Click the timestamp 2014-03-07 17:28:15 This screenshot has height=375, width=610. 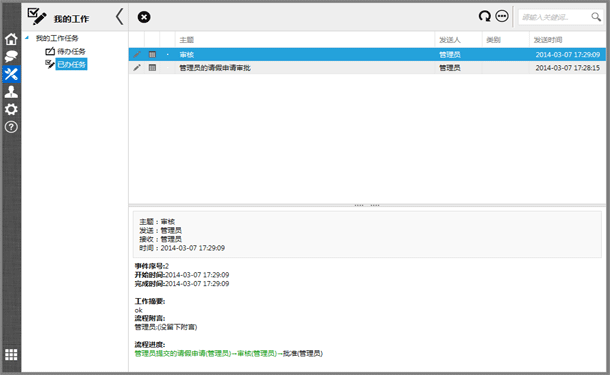[x=568, y=68]
